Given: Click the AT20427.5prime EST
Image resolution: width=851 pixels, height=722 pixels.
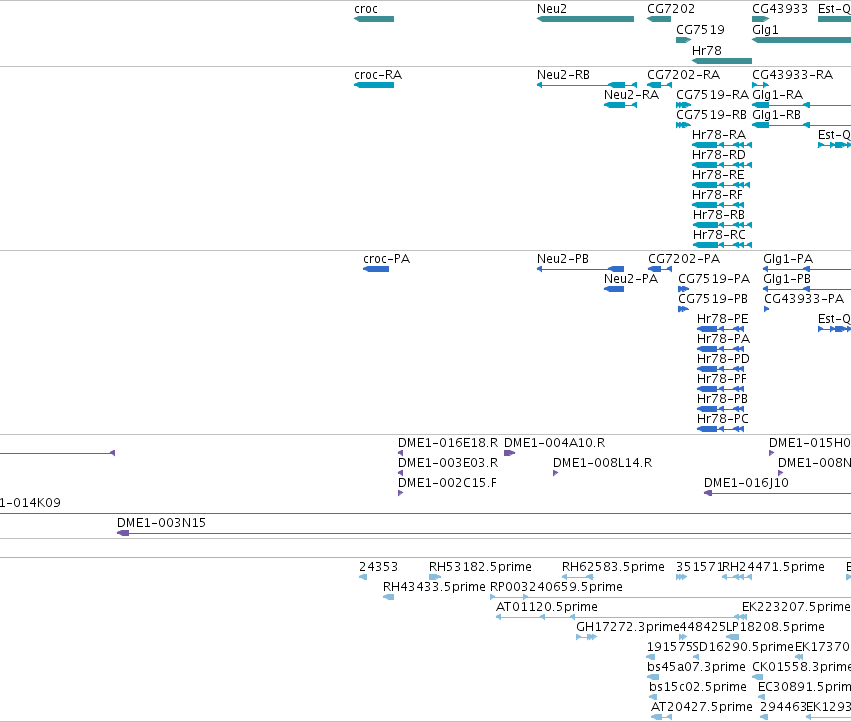Looking at the screenshot, I should 662,717.
